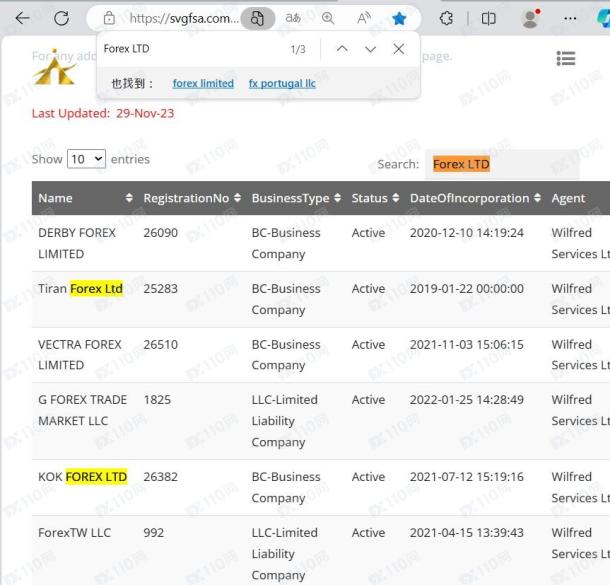The width and height of the screenshot is (610, 585).
Task: Click the svgfsa.com address bar URL
Action: 184,18
